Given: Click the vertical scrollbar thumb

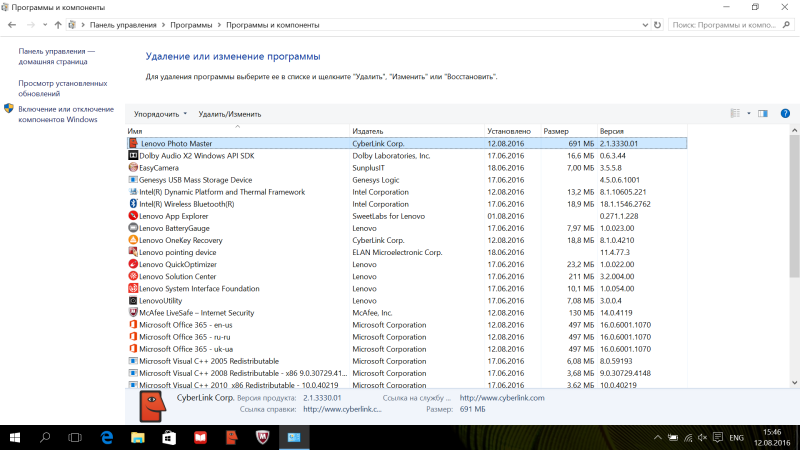Looking at the screenshot, I should pyautogui.click(x=794, y=207).
